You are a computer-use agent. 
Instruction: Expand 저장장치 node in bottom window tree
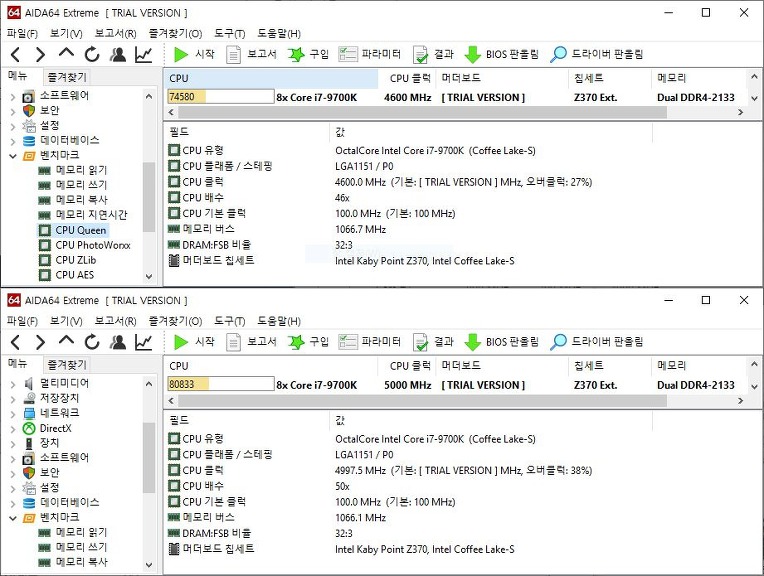click(13, 399)
